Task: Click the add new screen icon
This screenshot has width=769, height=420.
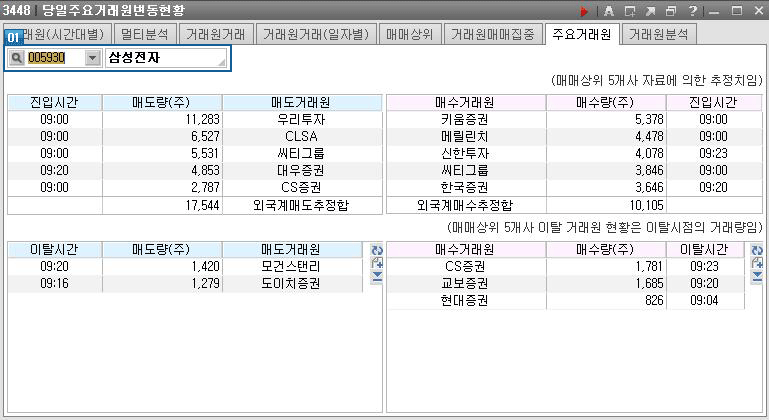Action: [x=630, y=11]
